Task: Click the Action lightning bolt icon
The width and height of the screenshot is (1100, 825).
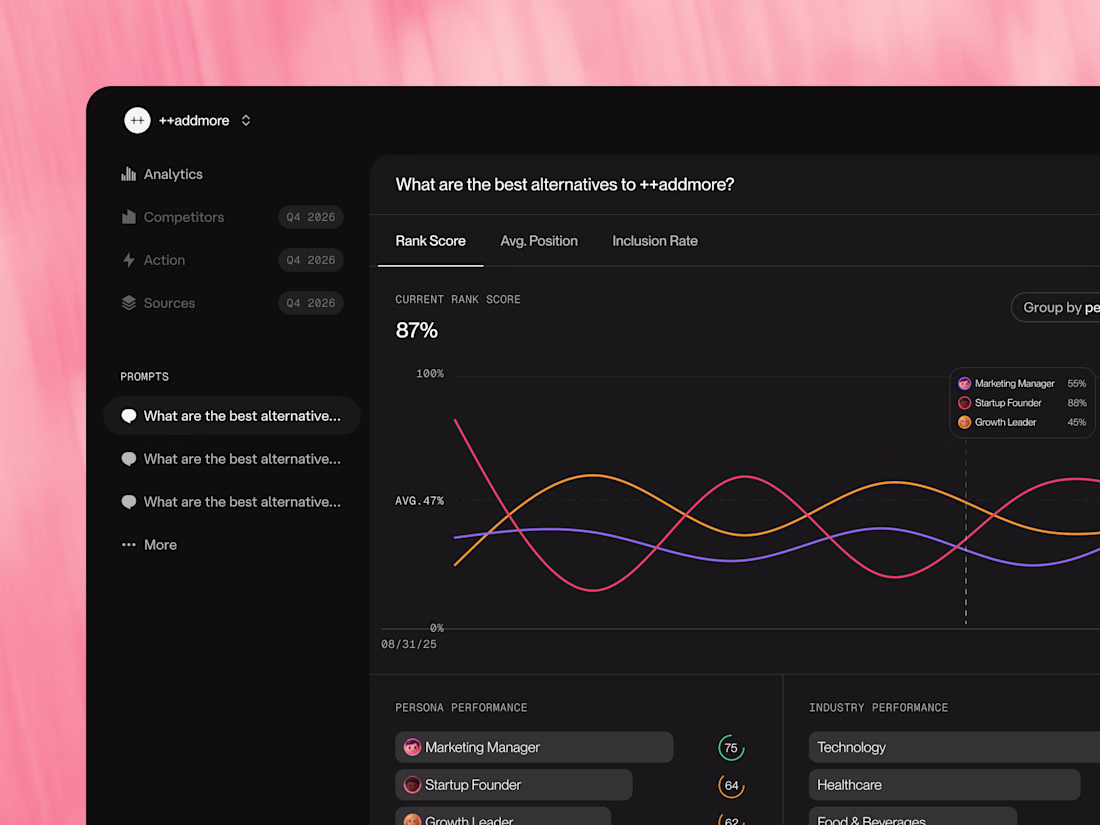Action: 128,260
